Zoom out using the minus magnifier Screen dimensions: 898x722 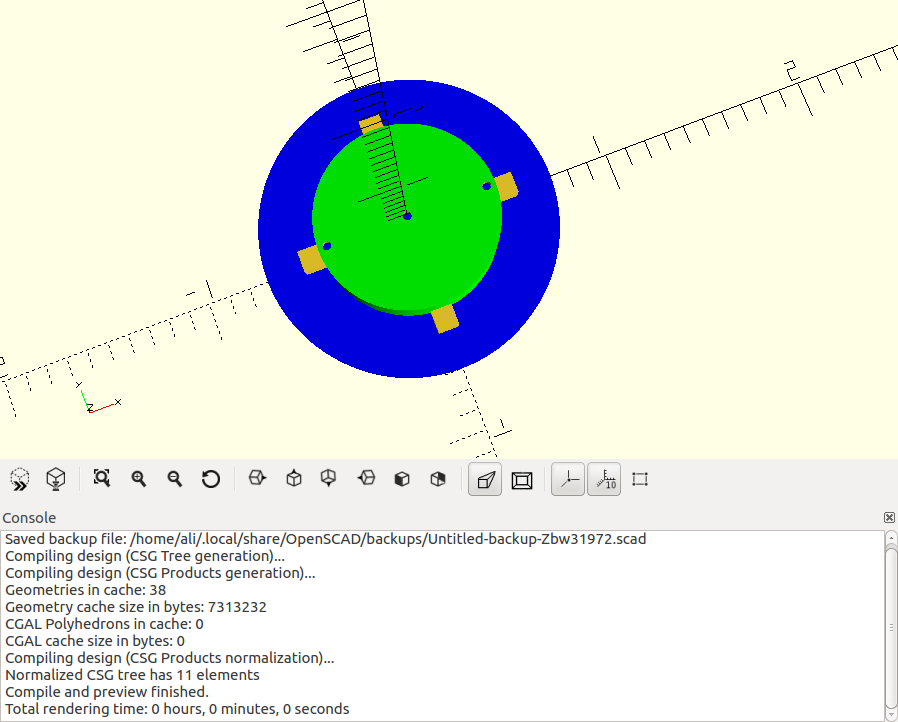coord(175,479)
